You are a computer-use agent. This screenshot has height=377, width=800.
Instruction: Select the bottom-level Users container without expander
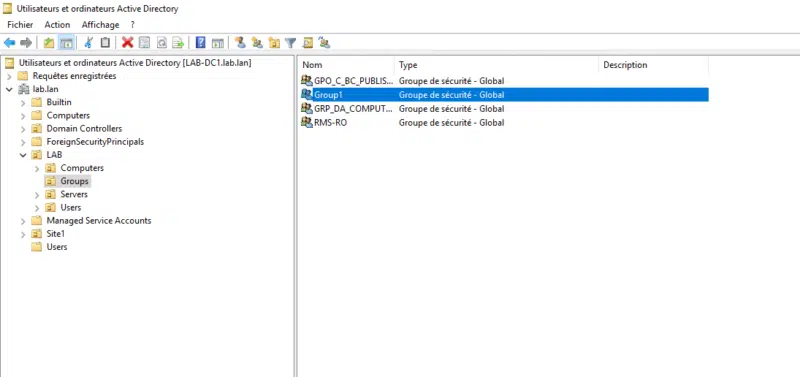coord(57,247)
